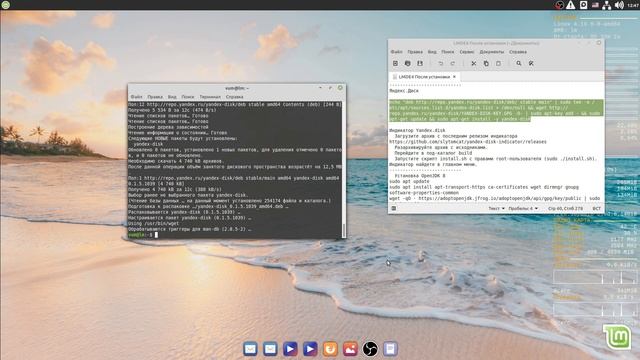Image resolution: width=640 pixels, height=360 pixels.
Task: Open the volume control in the system tray
Action: 619,5
